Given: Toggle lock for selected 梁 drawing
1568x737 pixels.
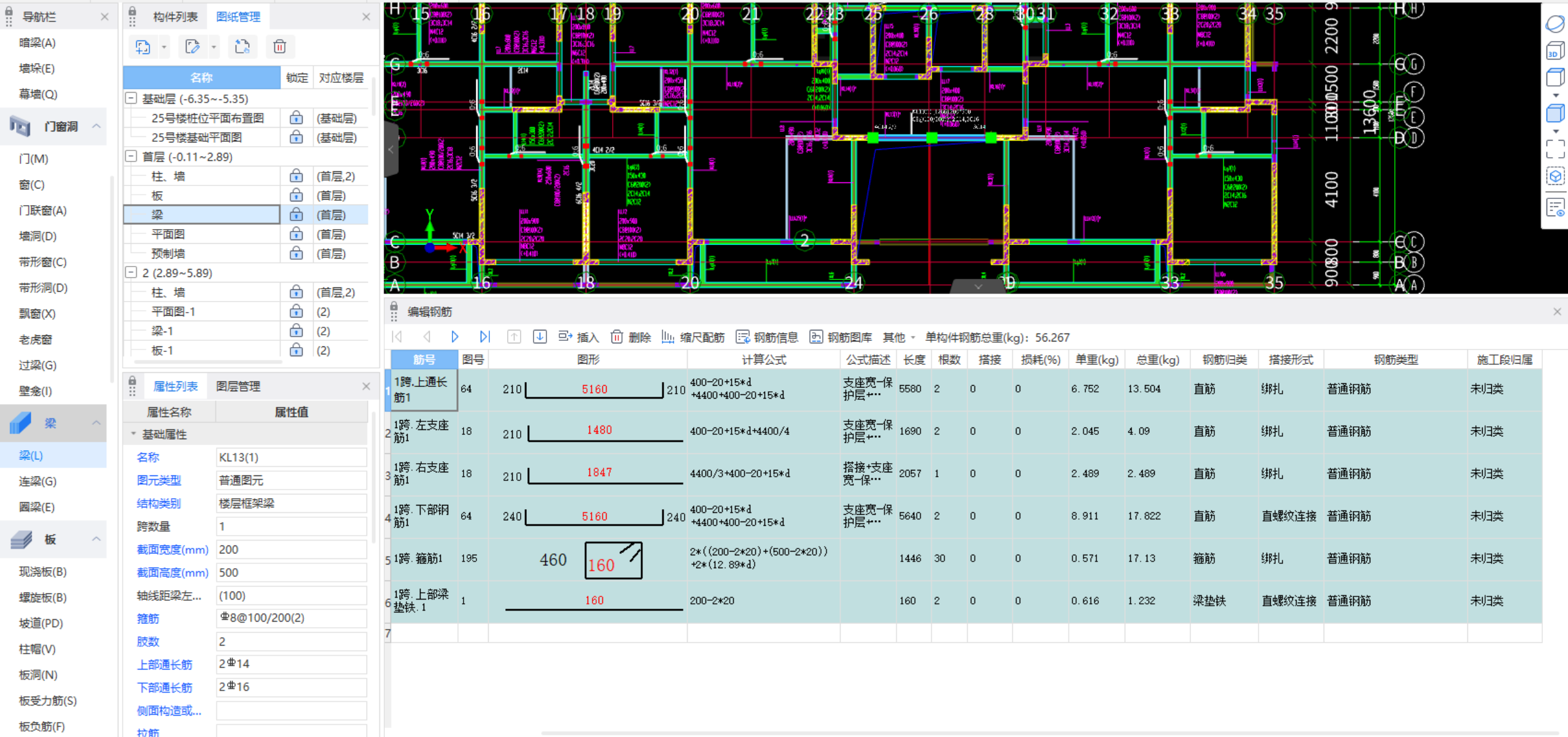Looking at the screenshot, I should click(296, 214).
